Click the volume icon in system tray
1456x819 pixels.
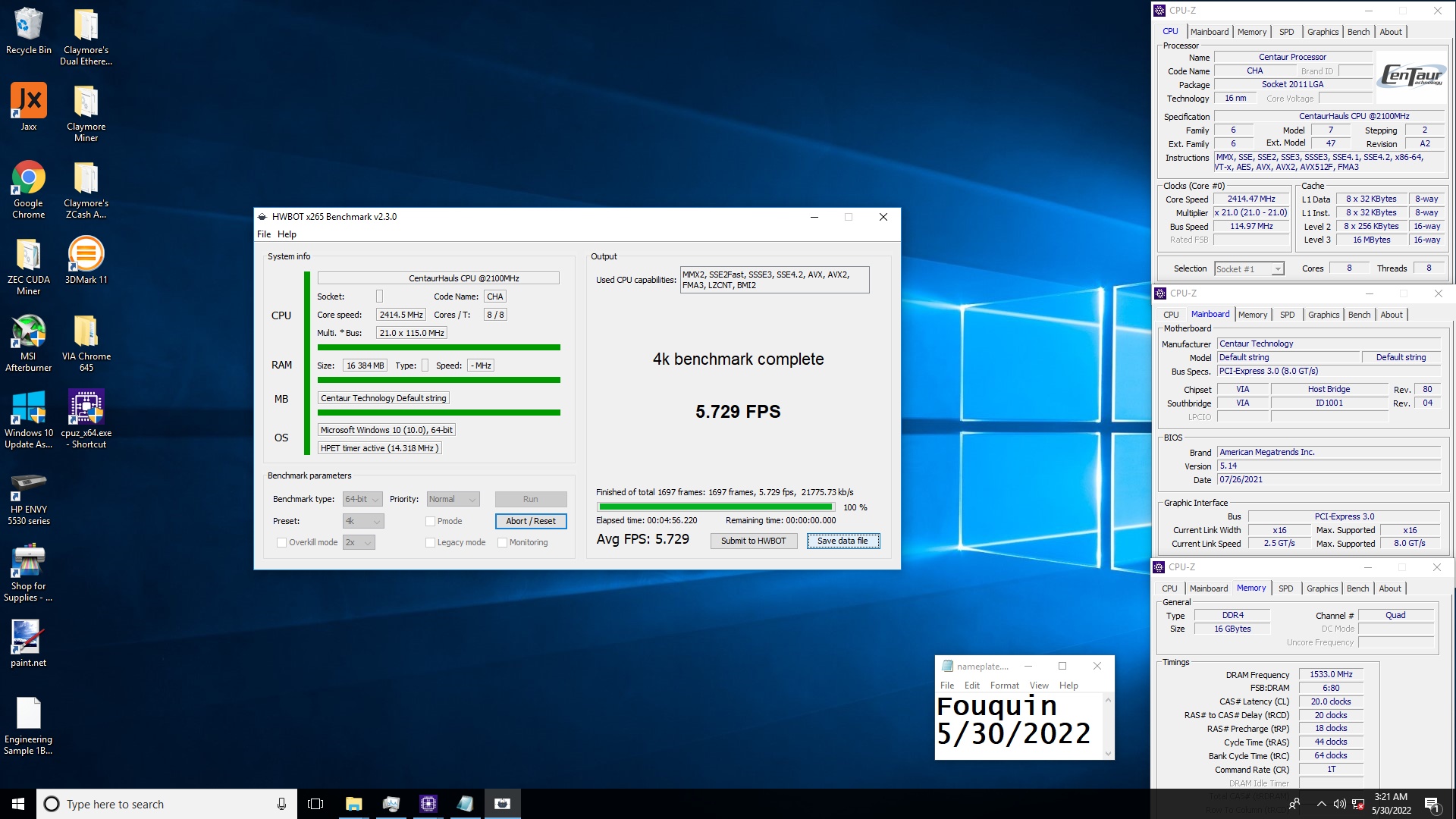[x=1339, y=804]
